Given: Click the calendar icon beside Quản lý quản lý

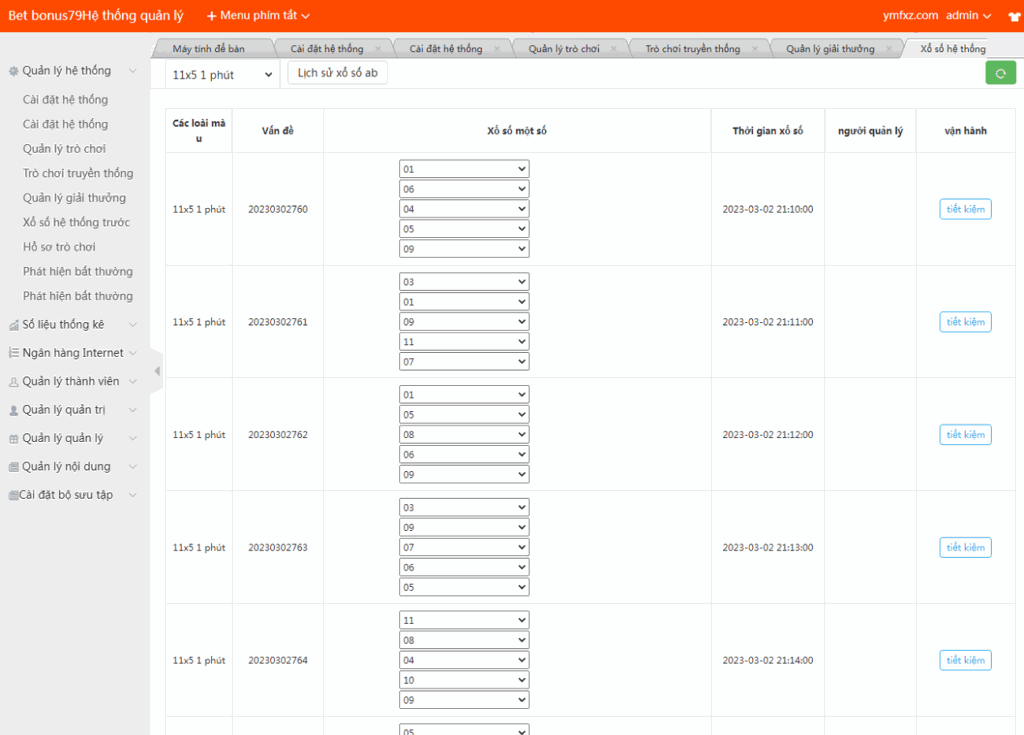Looking at the screenshot, I should [13, 439].
